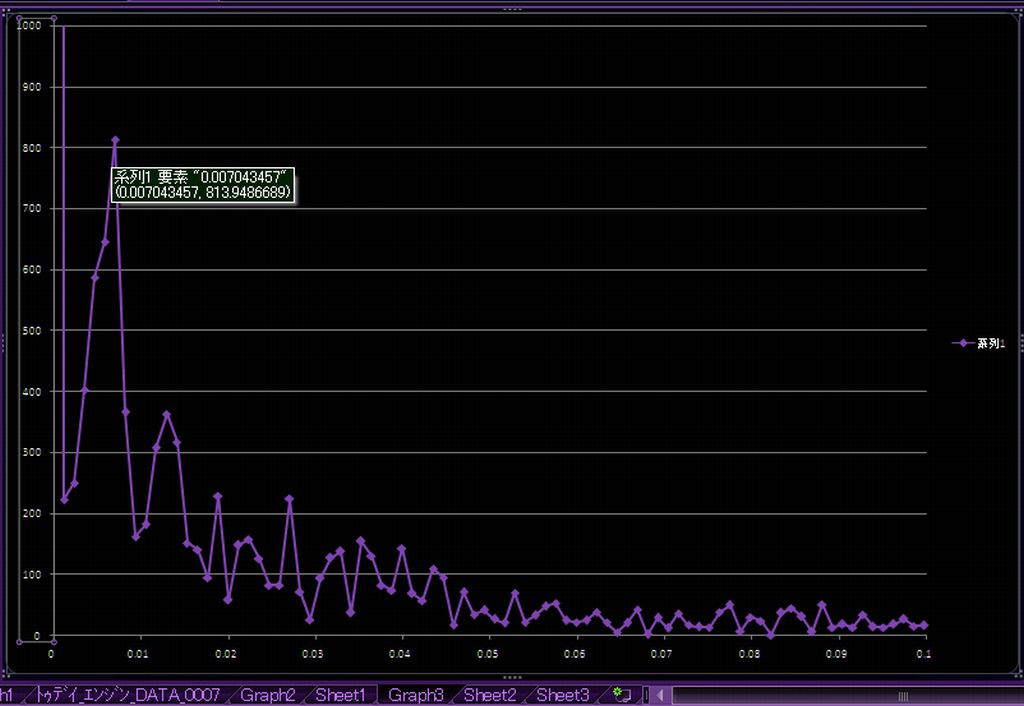The image size is (1024, 706).
Task: Open the Sheet3 tab
Action: tap(562, 694)
